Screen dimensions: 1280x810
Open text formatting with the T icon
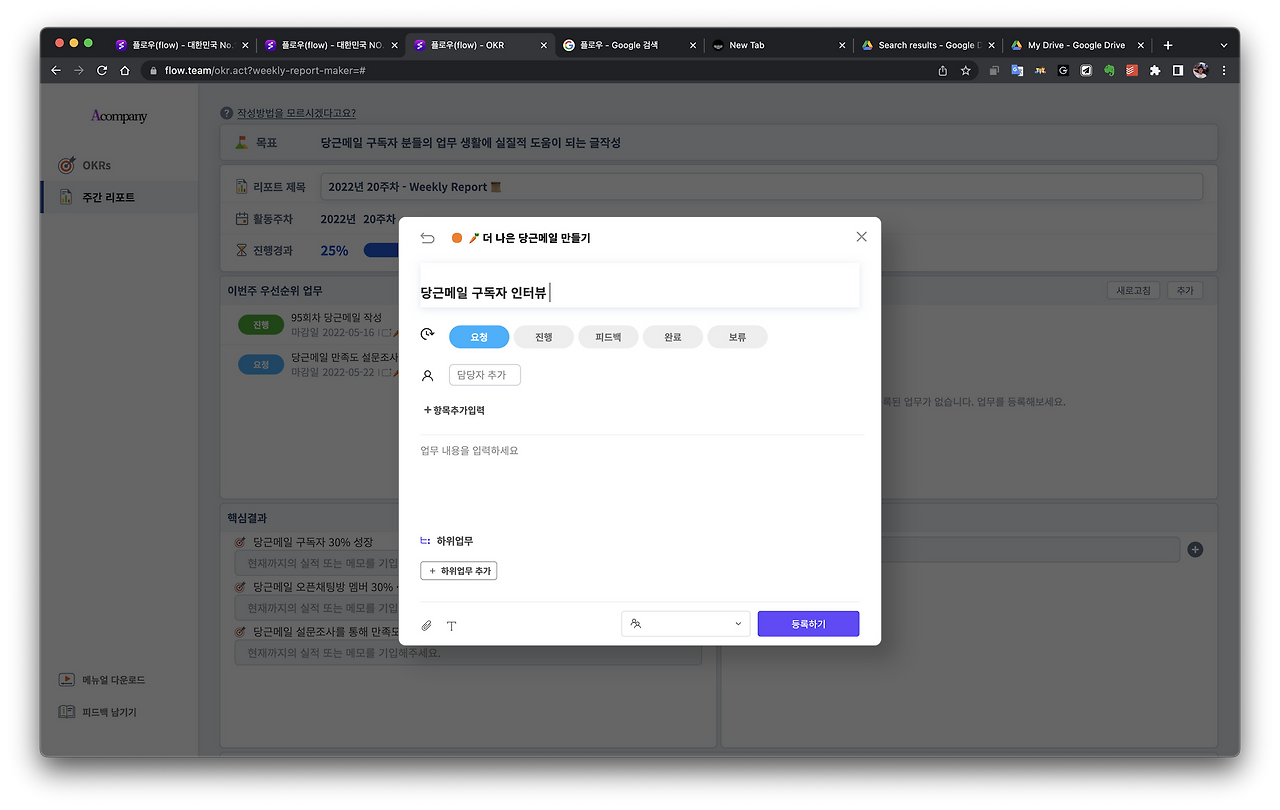451,626
